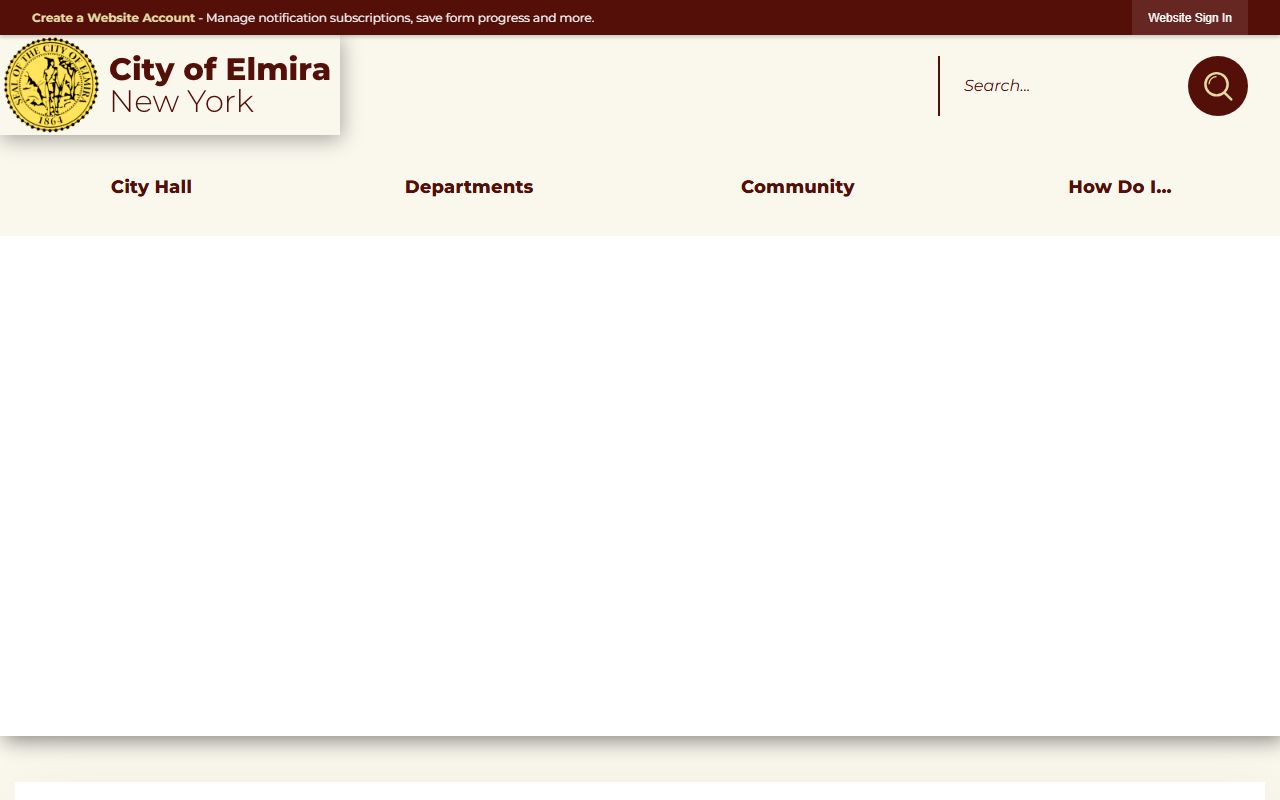Image resolution: width=1280 pixels, height=800 pixels.
Task: Click the City of Elmira seal logo
Action: click(x=51, y=85)
